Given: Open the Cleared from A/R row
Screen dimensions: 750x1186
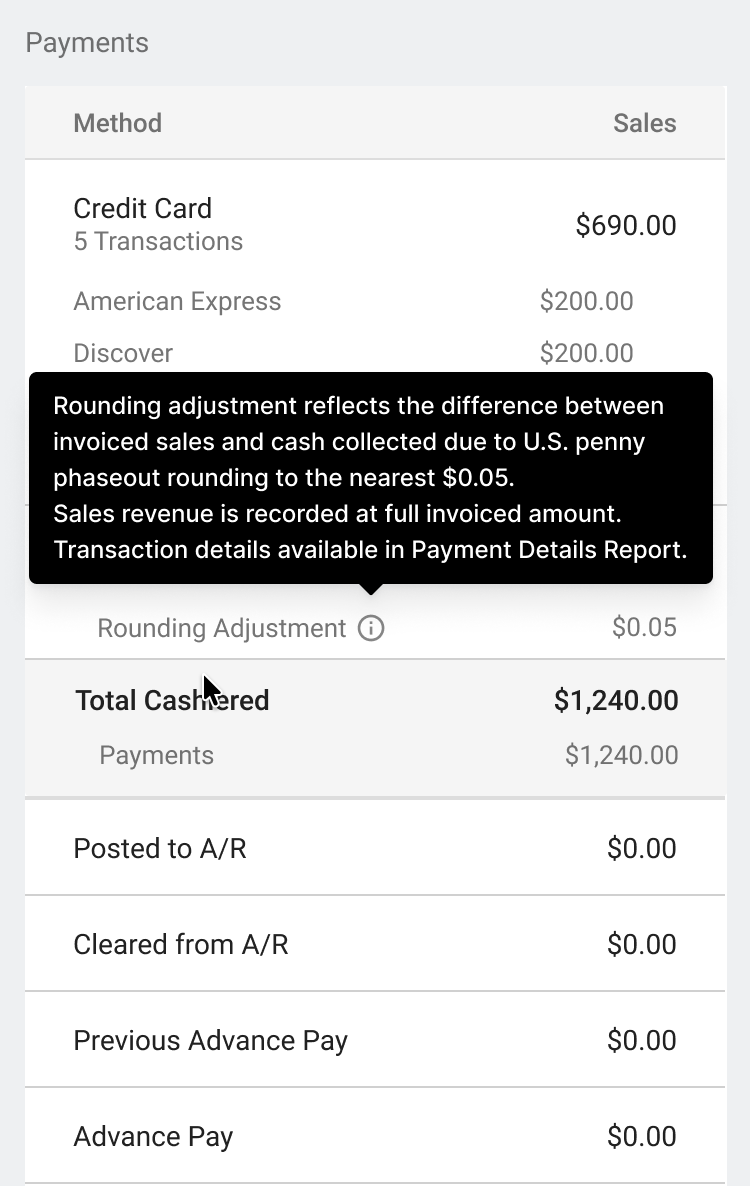Looking at the screenshot, I should (375, 944).
